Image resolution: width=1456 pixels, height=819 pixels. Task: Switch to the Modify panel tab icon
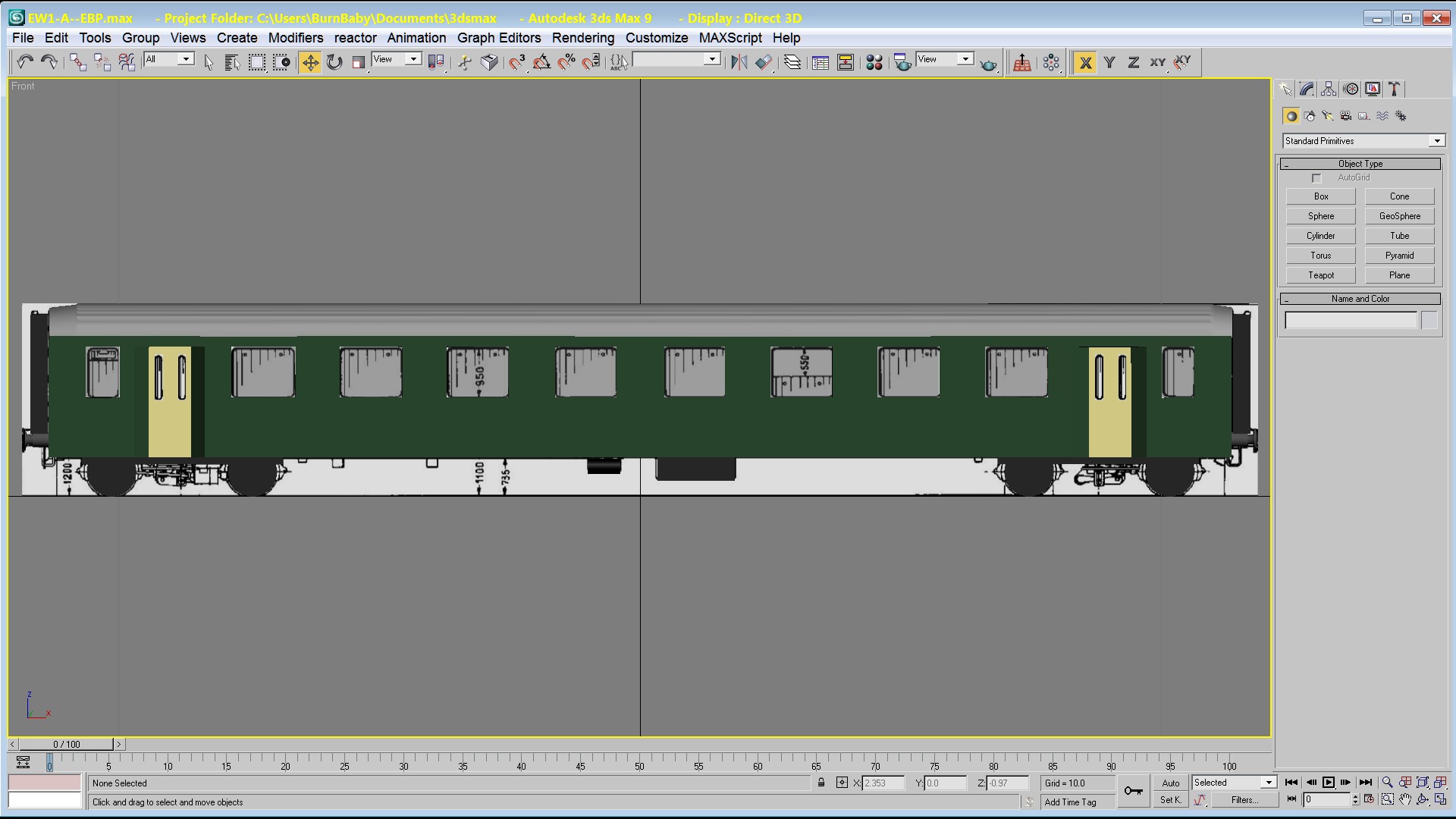tap(1307, 89)
